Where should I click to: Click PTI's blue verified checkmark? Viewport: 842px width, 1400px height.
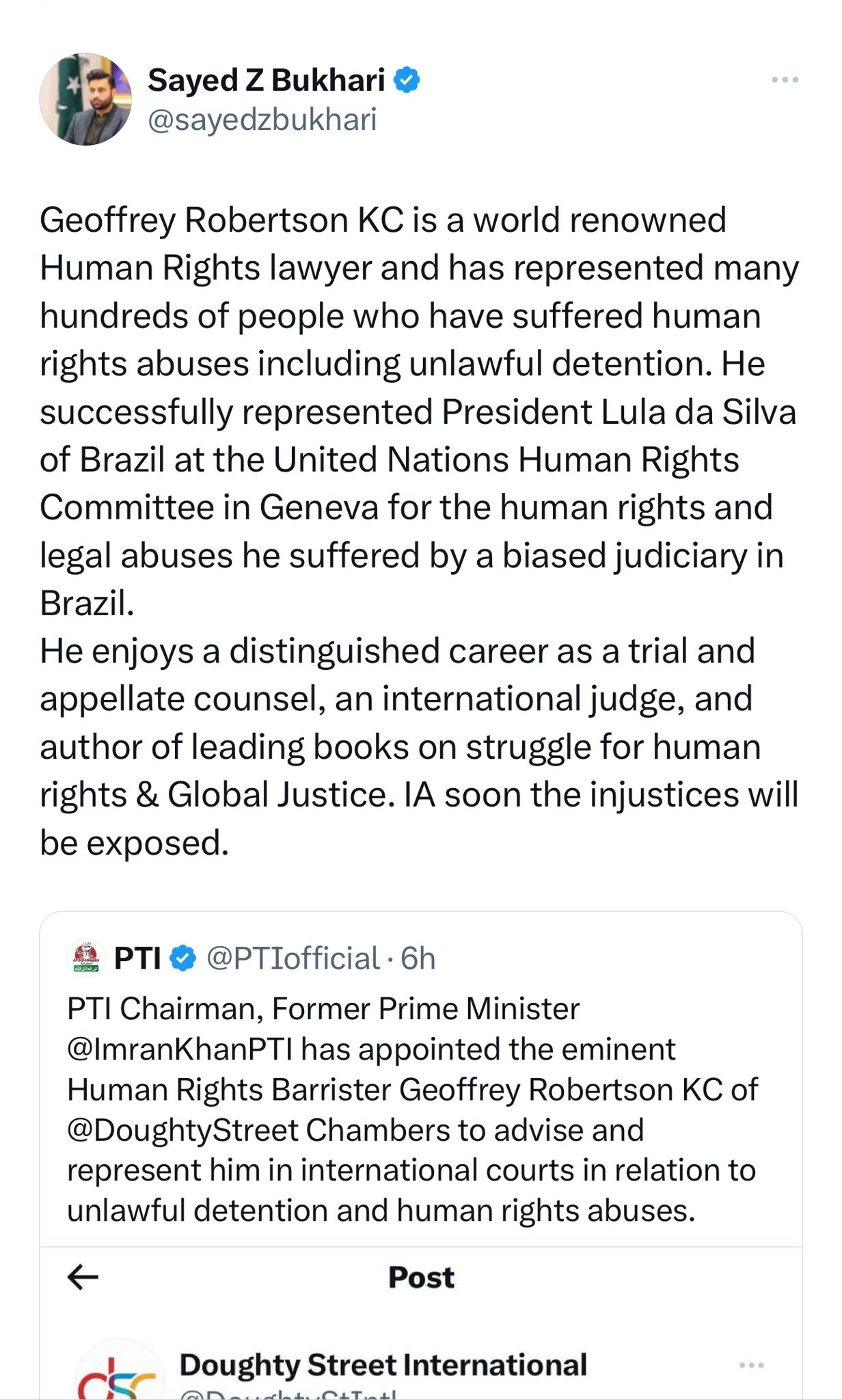(182, 958)
